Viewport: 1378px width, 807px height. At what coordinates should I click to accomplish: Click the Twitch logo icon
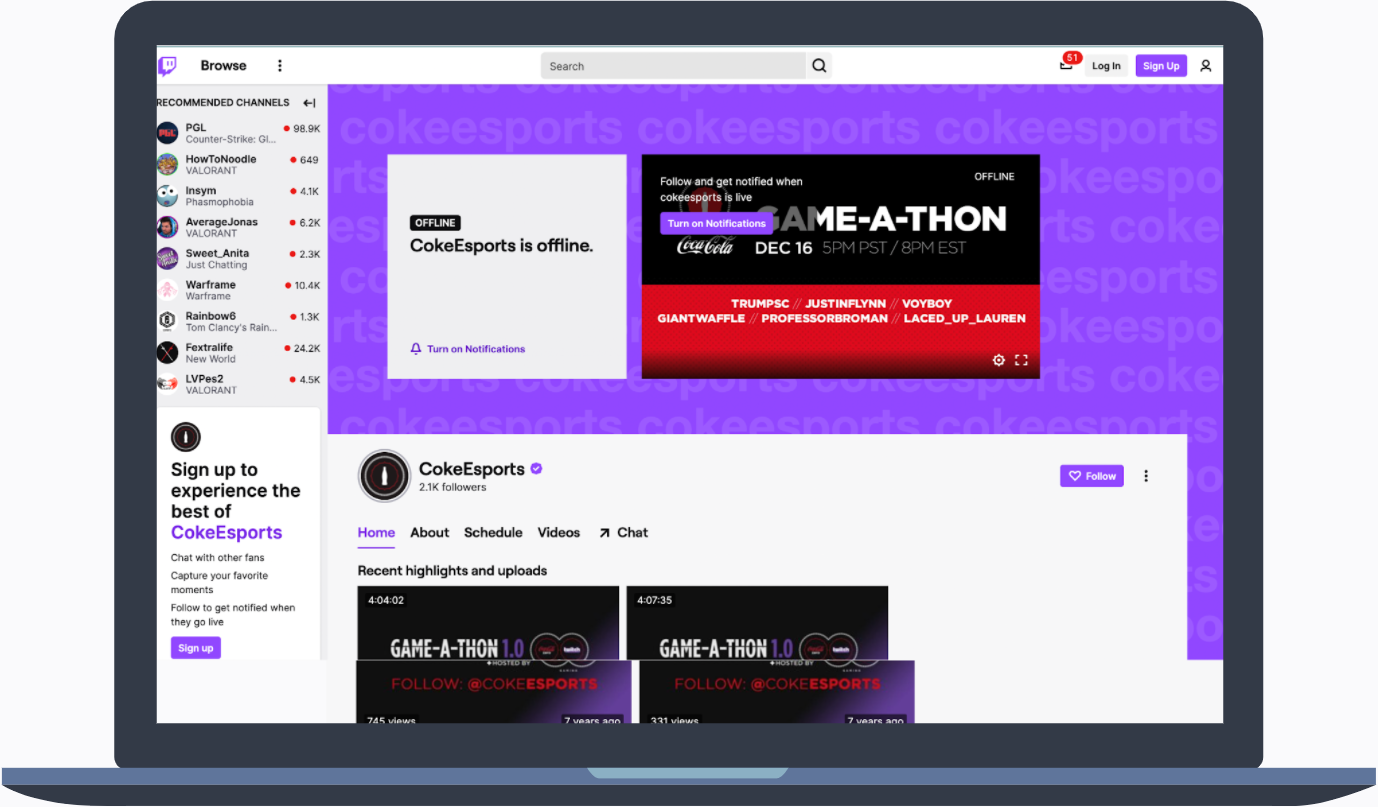[167, 66]
